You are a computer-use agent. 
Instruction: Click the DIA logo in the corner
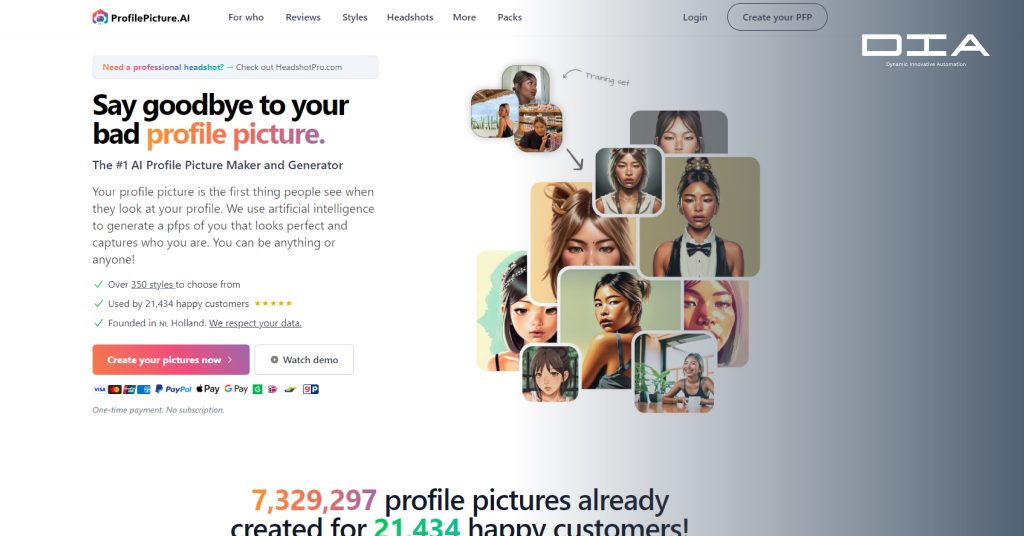(x=925, y=50)
